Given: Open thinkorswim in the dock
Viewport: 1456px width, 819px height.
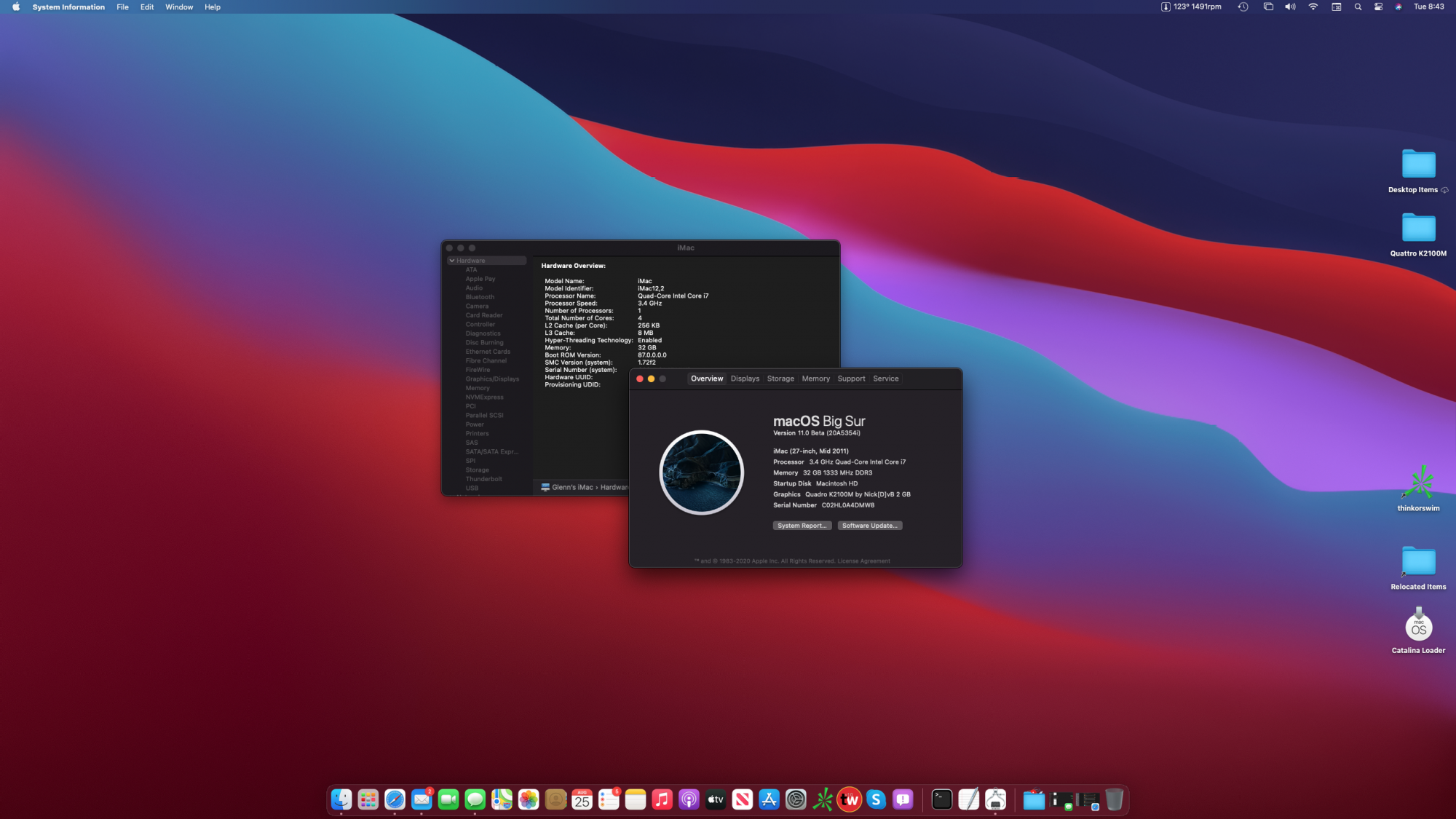Looking at the screenshot, I should click(x=823, y=799).
